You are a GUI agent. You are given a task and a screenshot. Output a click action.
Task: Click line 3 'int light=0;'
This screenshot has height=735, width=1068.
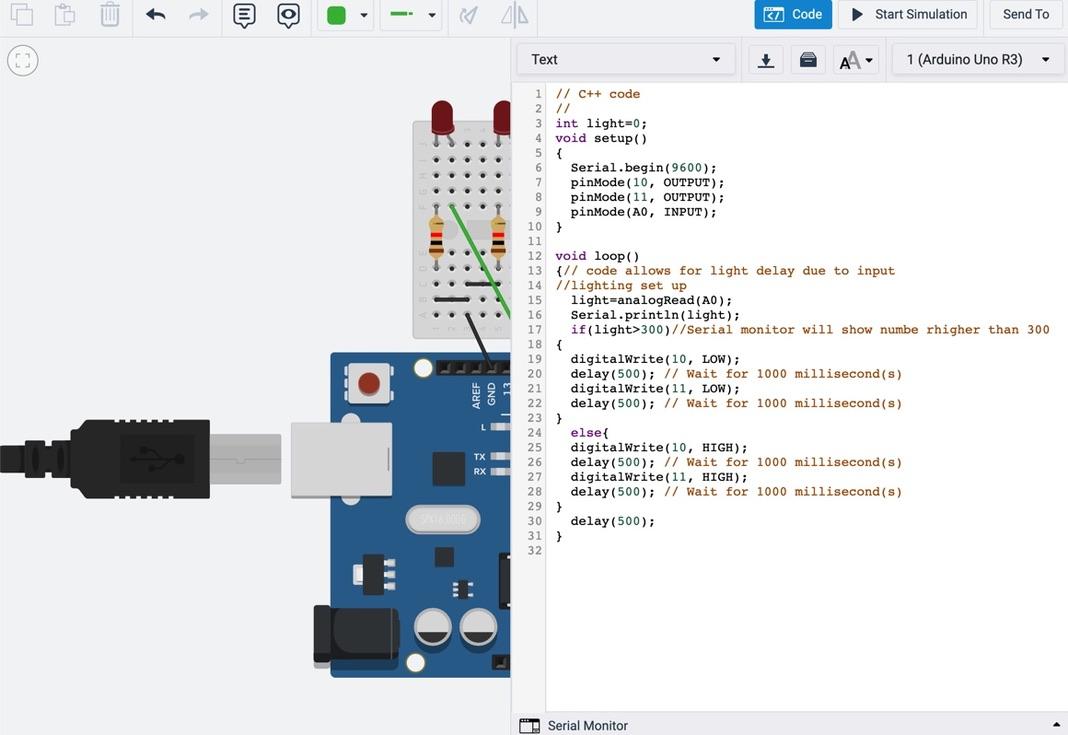(601, 123)
